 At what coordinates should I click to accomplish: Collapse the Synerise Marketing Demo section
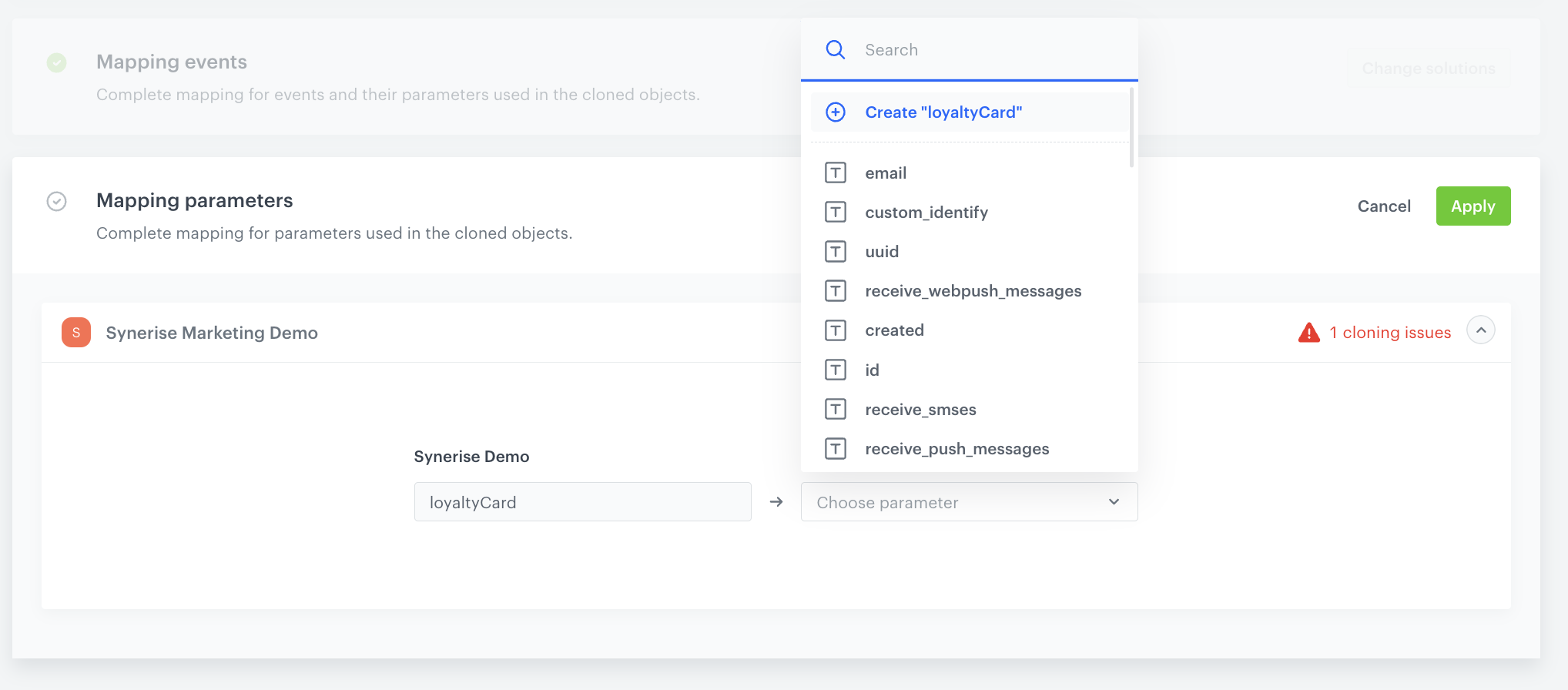(1480, 330)
